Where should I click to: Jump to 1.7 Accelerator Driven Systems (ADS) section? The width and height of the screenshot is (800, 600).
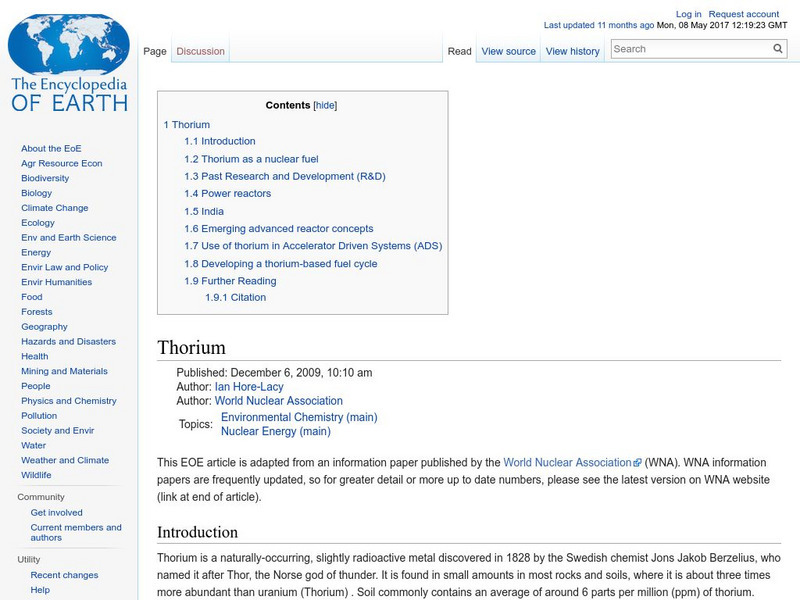point(313,246)
